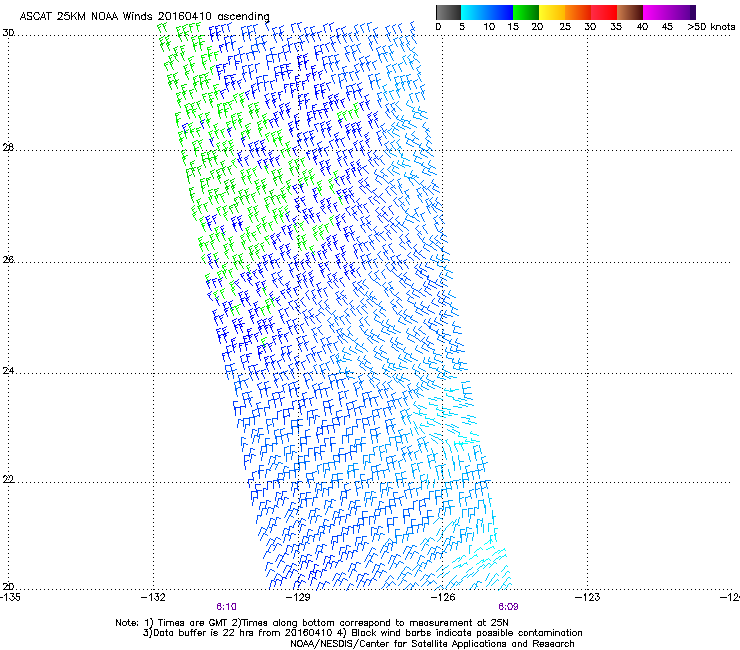
Task: Click latitude label '28'
Action: pyautogui.click(x=8, y=147)
